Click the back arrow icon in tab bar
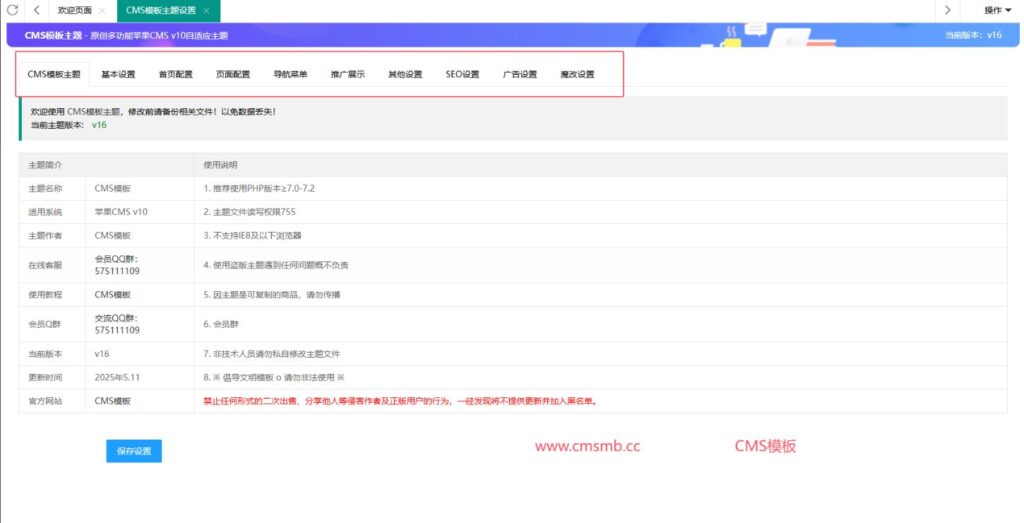Screen dimensions: 1024x523 (37, 10)
